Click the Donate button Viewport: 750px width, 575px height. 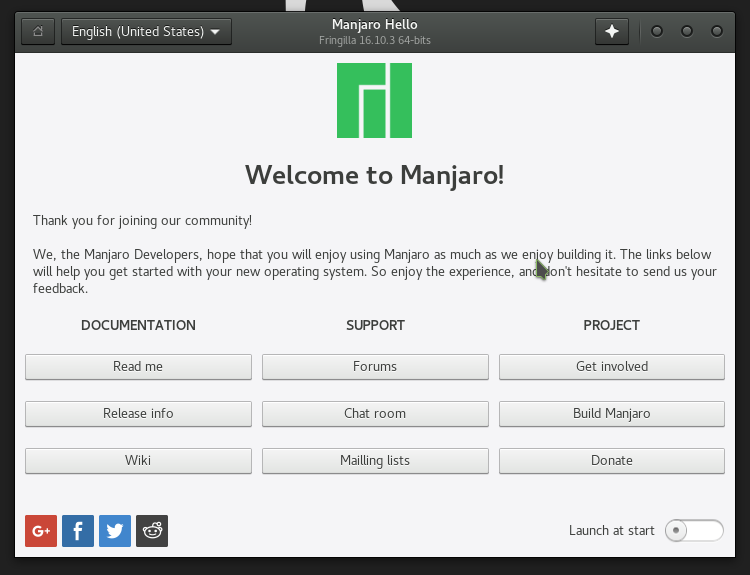click(x=612, y=461)
